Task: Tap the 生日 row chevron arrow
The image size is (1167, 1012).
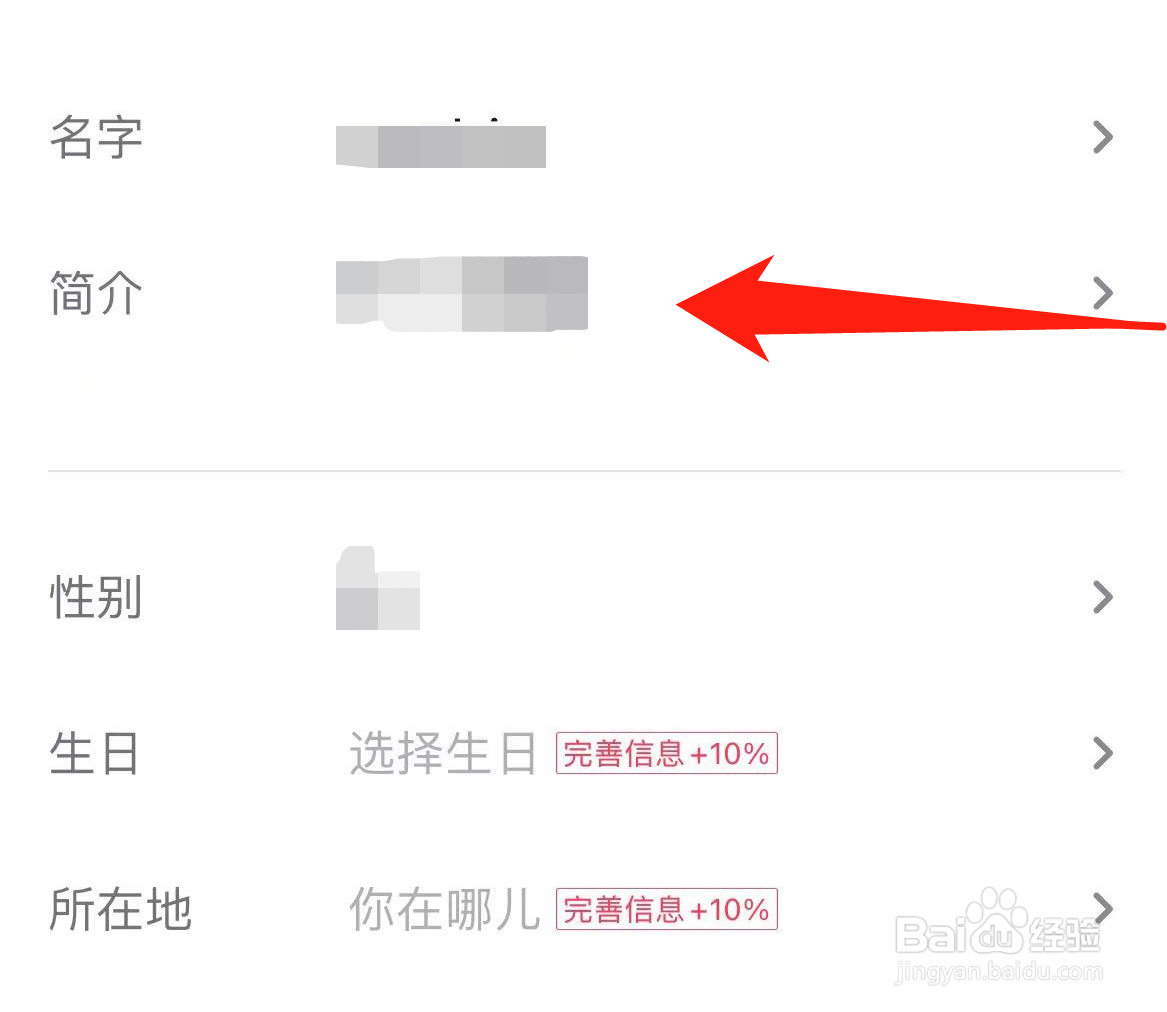Action: point(1103,753)
